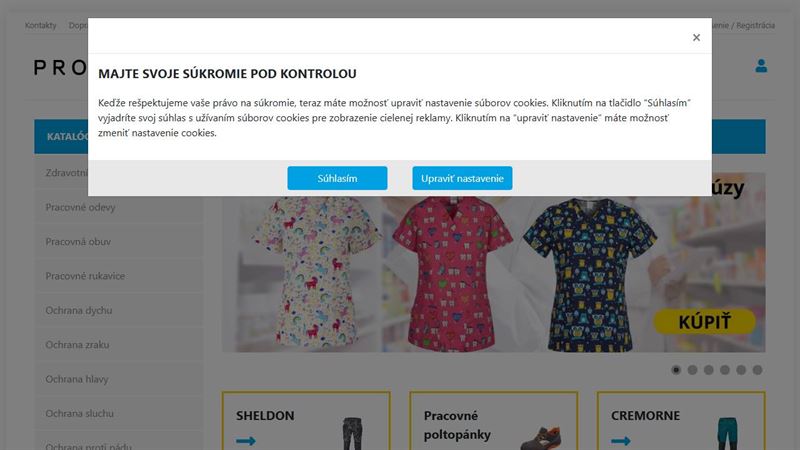The width and height of the screenshot is (800, 450).
Task: Select the second carousel dot
Action: click(x=692, y=370)
